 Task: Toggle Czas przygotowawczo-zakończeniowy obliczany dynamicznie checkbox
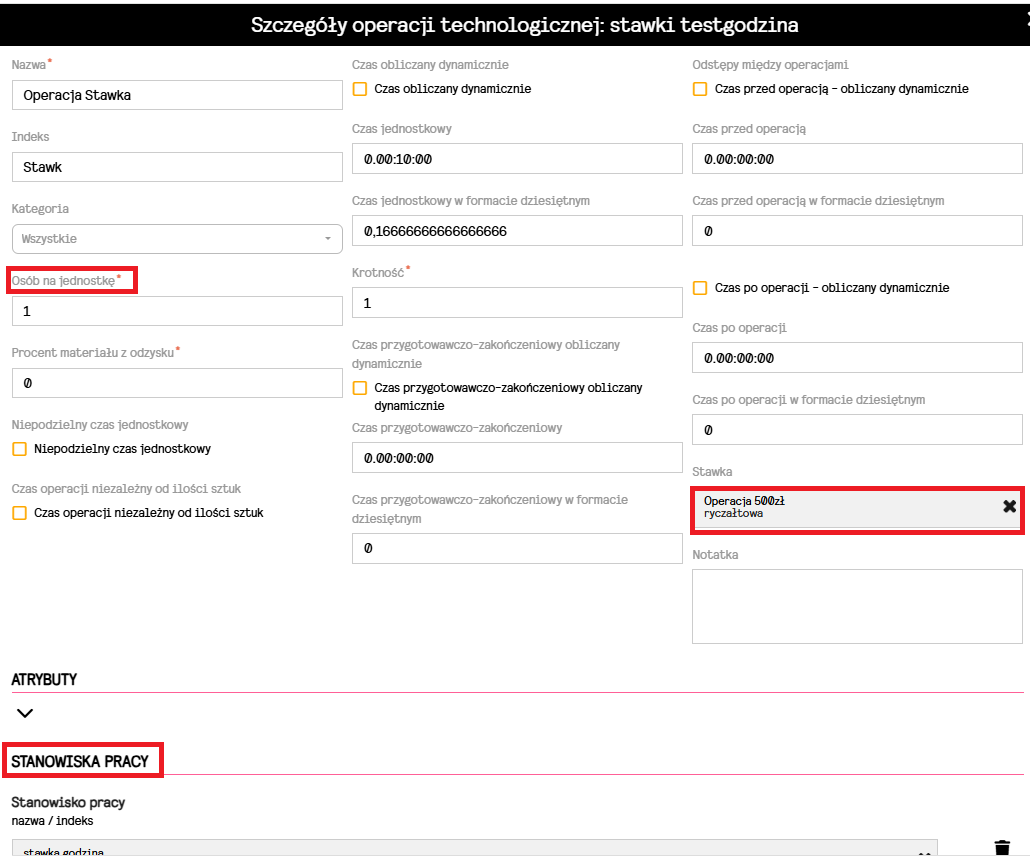[360, 388]
